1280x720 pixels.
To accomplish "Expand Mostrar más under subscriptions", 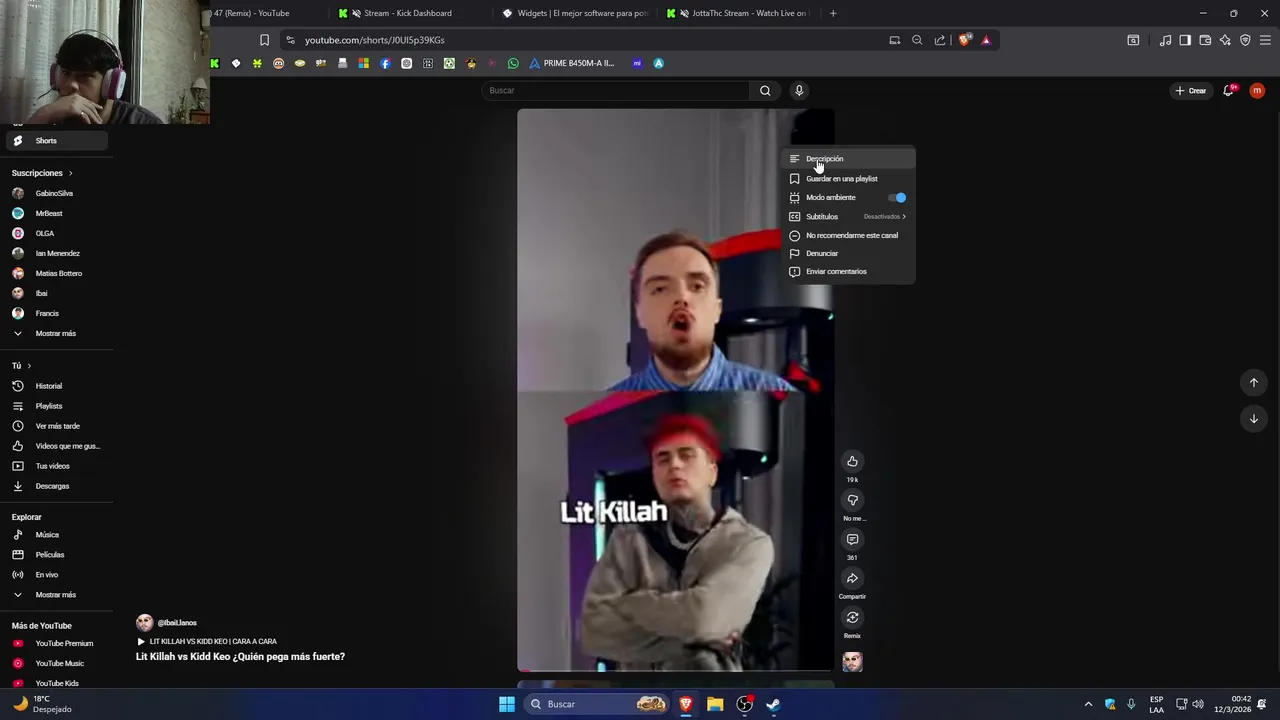I will point(56,333).
